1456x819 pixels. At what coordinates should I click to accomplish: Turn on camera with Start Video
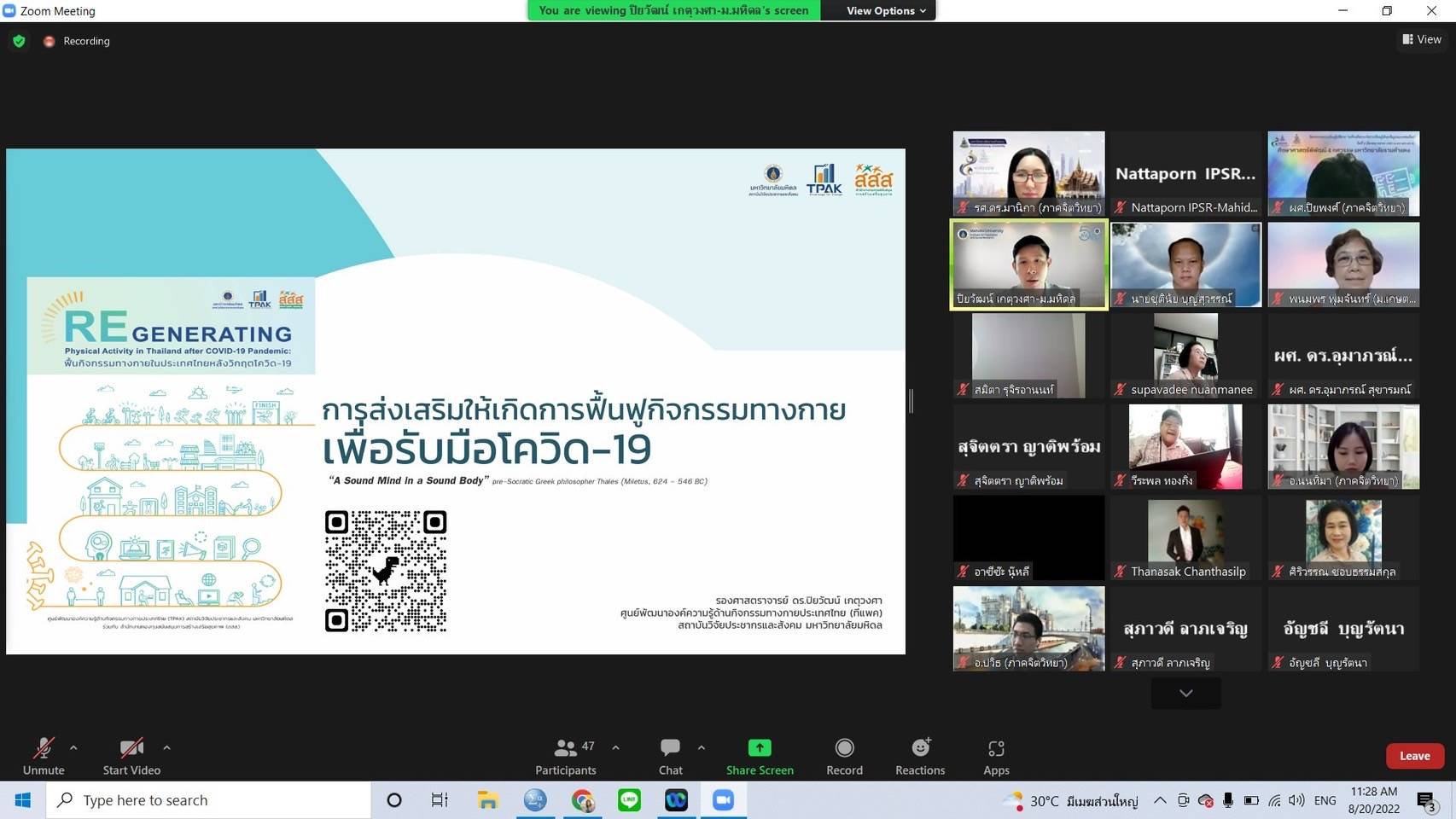[131, 756]
